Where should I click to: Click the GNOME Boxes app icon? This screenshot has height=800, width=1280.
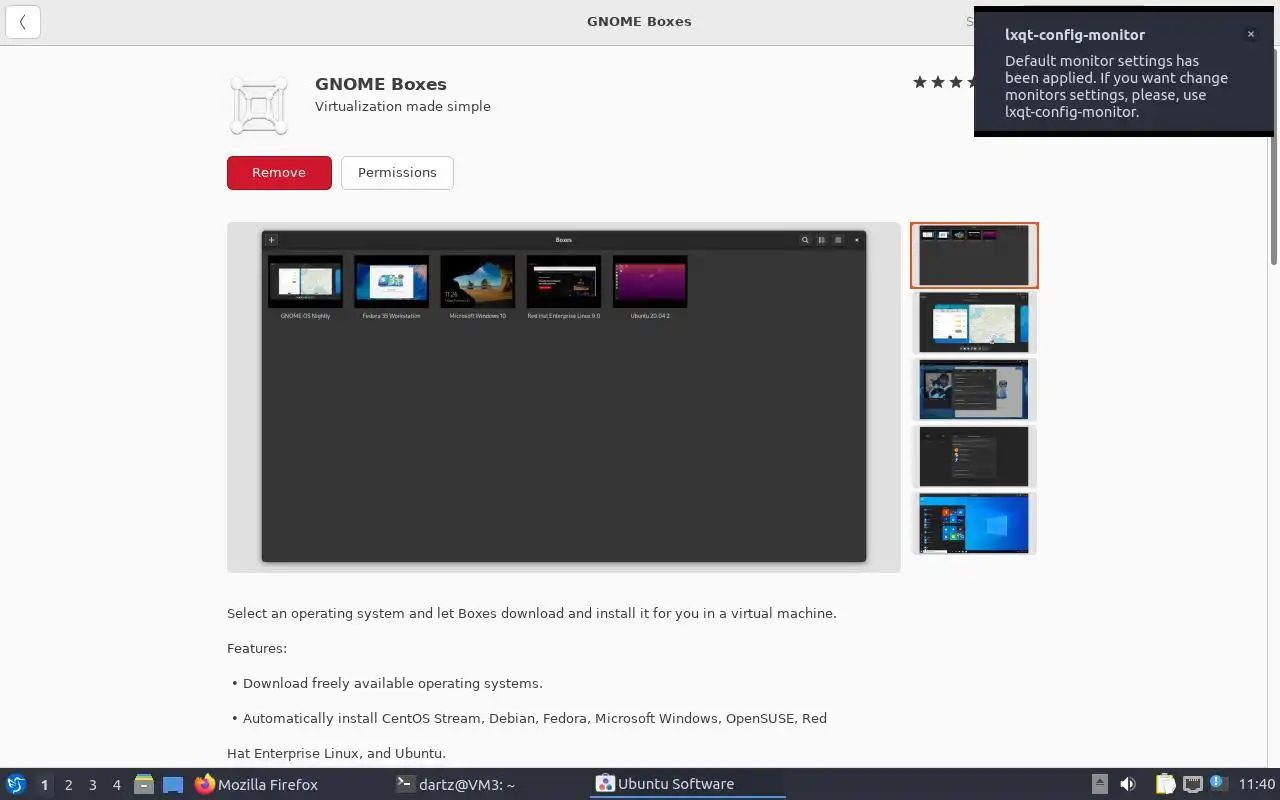click(259, 105)
